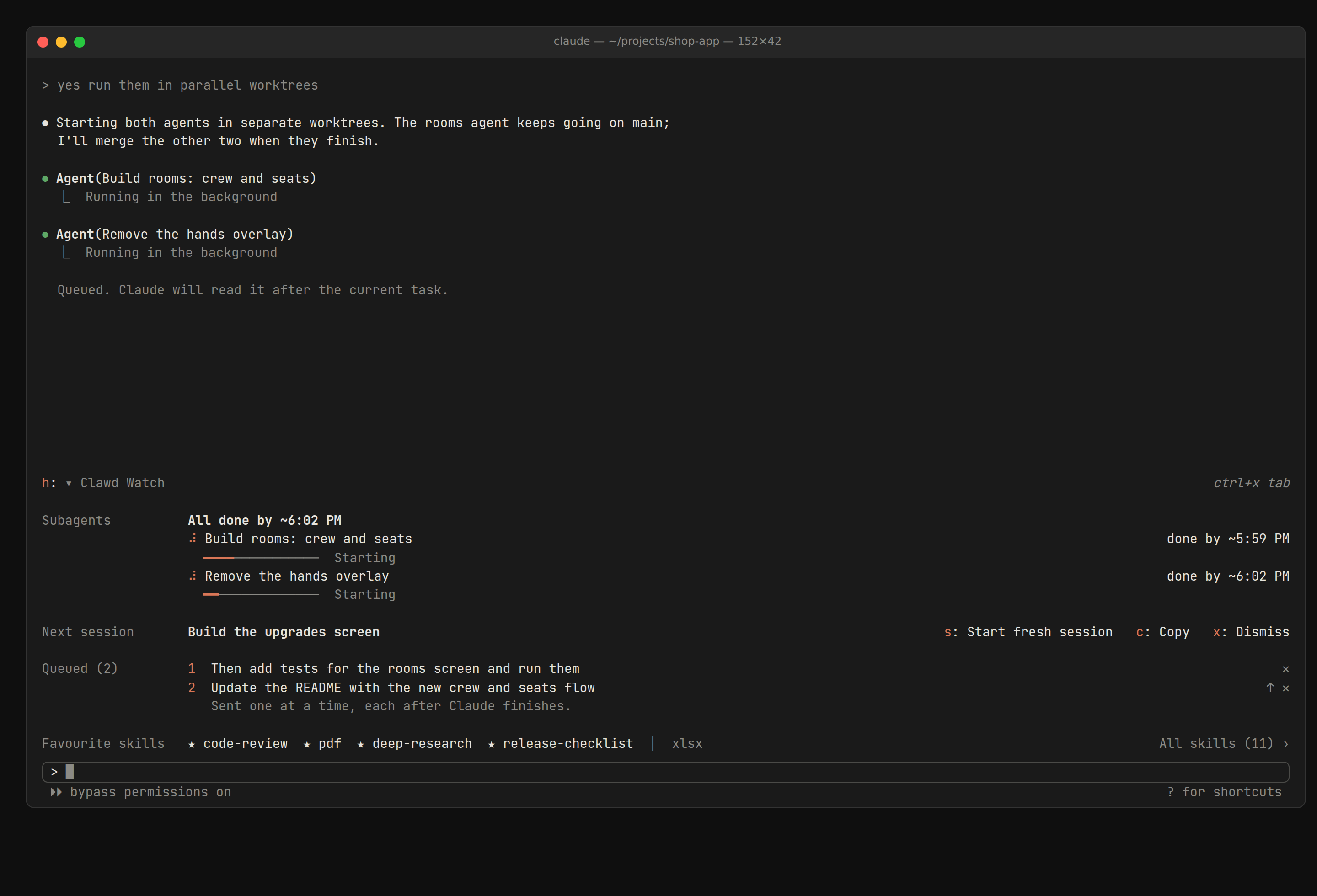Screen dimensions: 1317x896
Task: Select queued item Update the README
Action: click(403, 688)
